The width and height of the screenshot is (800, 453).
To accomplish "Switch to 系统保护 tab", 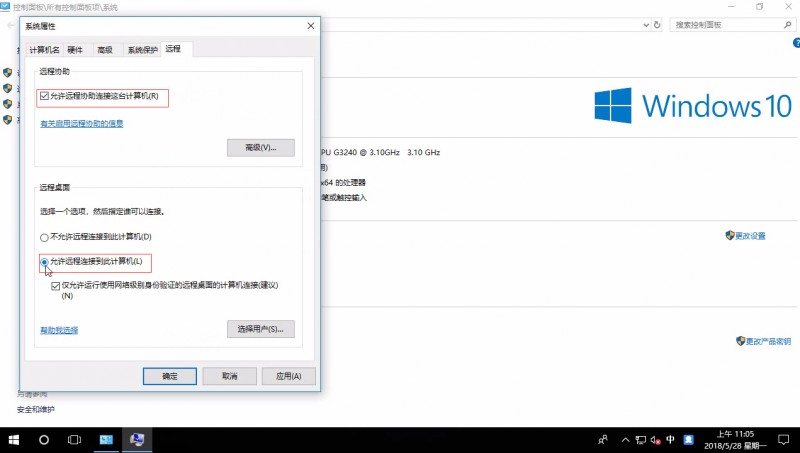I will pyautogui.click(x=142, y=49).
